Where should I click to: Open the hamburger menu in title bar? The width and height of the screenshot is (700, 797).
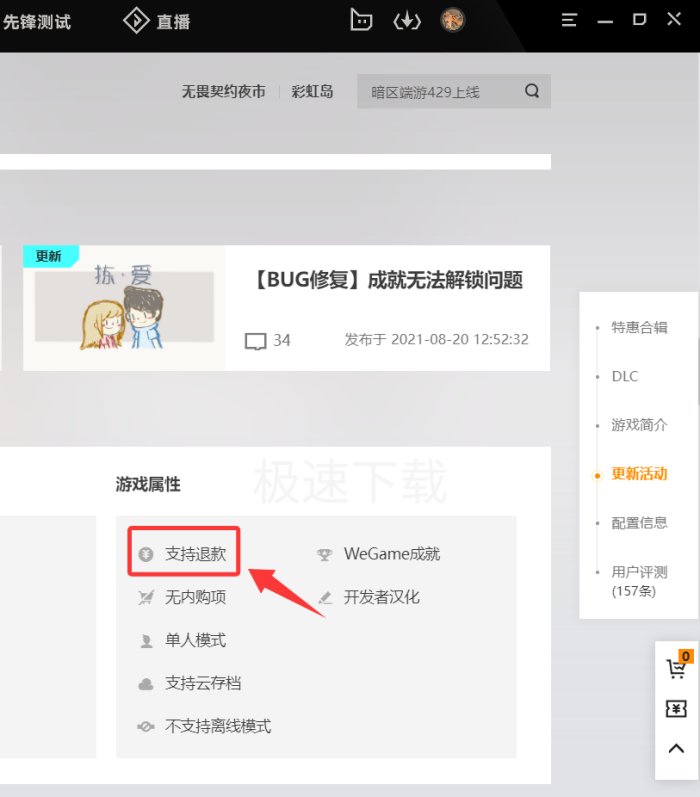click(x=569, y=20)
